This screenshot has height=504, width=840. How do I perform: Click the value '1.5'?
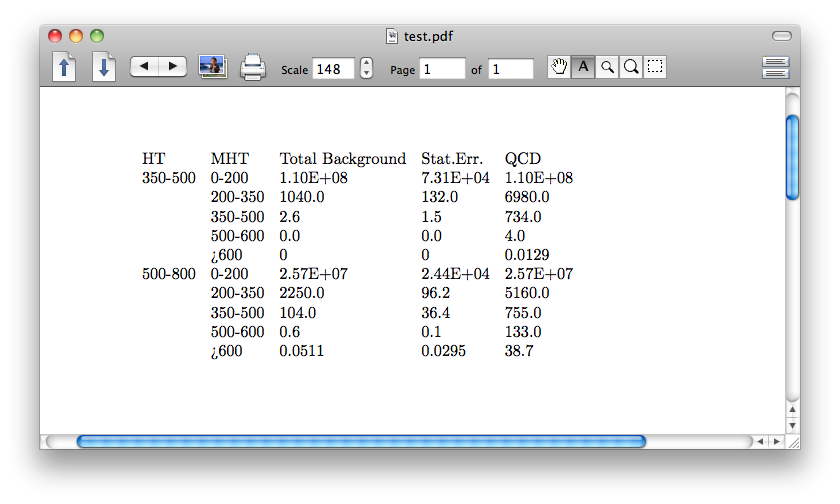431,217
